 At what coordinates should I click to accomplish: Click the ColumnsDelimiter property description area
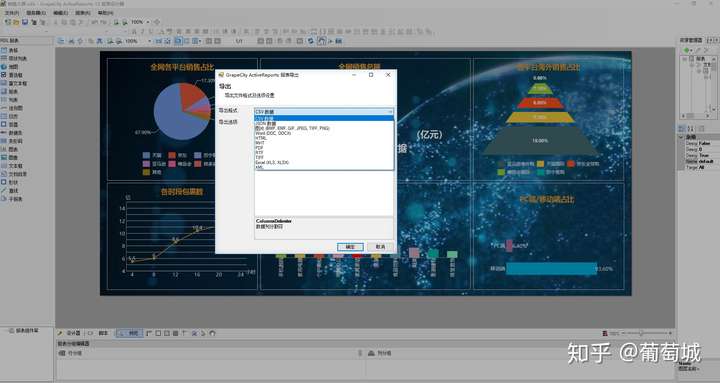coord(324,228)
